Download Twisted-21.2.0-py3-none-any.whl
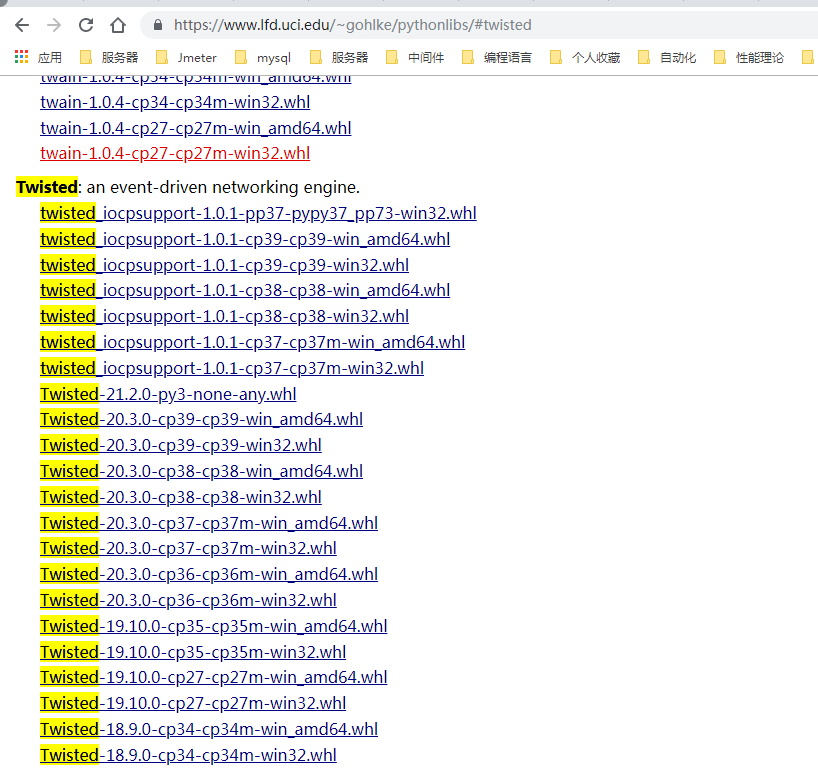818x782 pixels. (168, 394)
